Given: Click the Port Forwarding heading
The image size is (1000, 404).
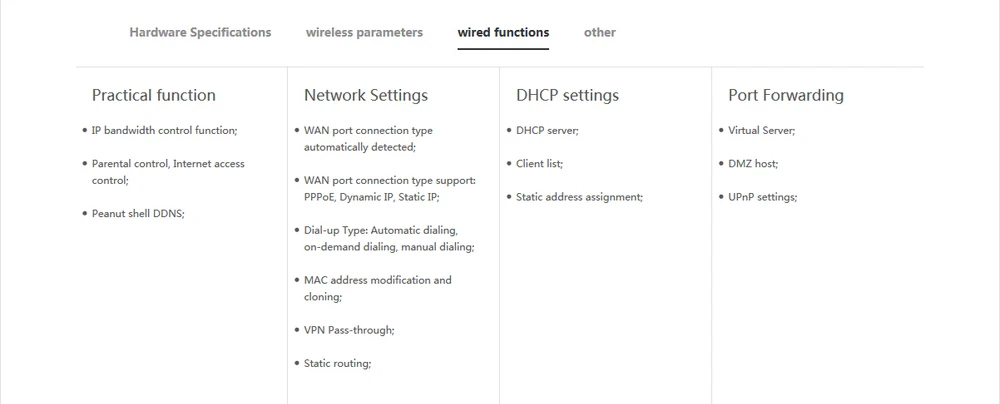Looking at the screenshot, I should 786,96.
